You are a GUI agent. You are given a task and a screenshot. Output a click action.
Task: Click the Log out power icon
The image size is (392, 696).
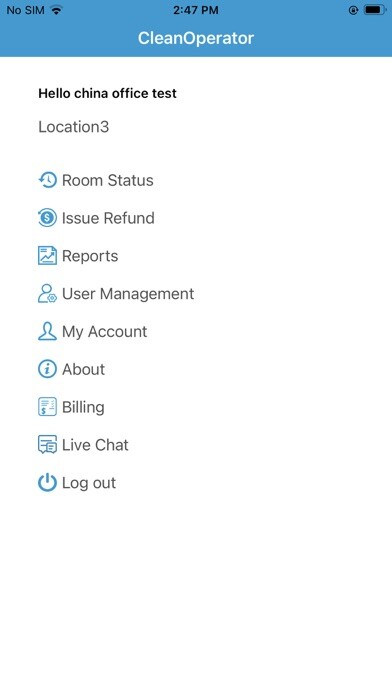(x=48, y=483)
